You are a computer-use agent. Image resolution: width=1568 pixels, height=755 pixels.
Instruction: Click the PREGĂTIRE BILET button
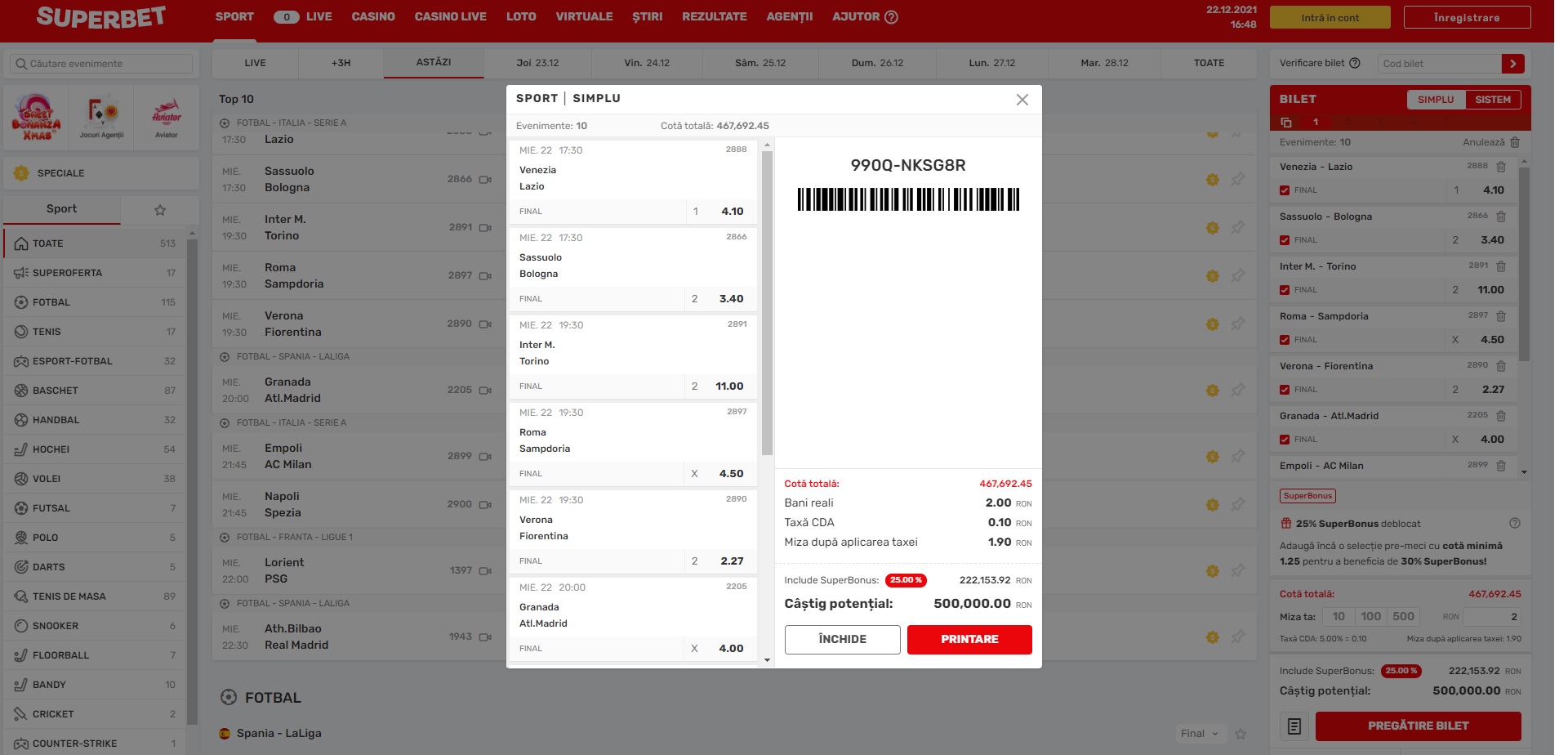(x=1418, y=726)
